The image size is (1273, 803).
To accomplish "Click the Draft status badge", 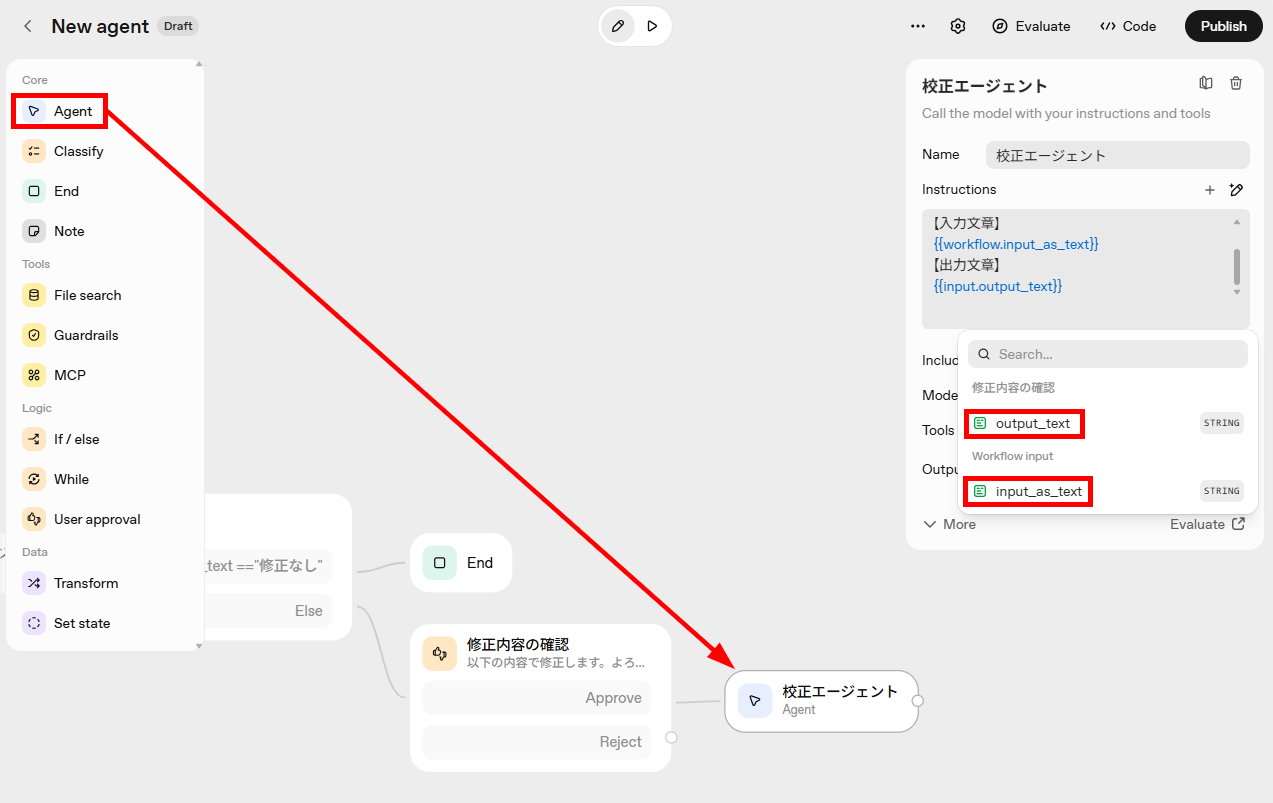I will [x=178, y=26].
